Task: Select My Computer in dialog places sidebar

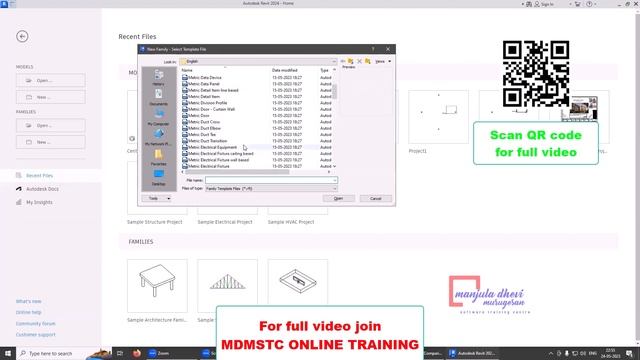Action: 158,117
